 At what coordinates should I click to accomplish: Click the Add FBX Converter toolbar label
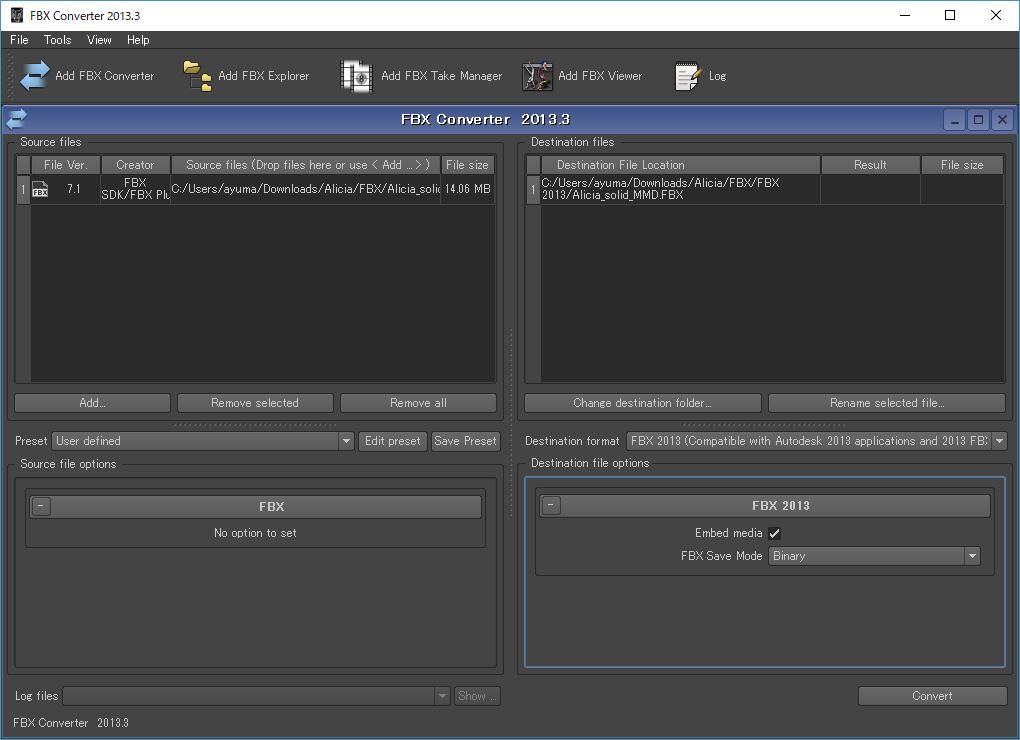[105, 75]
